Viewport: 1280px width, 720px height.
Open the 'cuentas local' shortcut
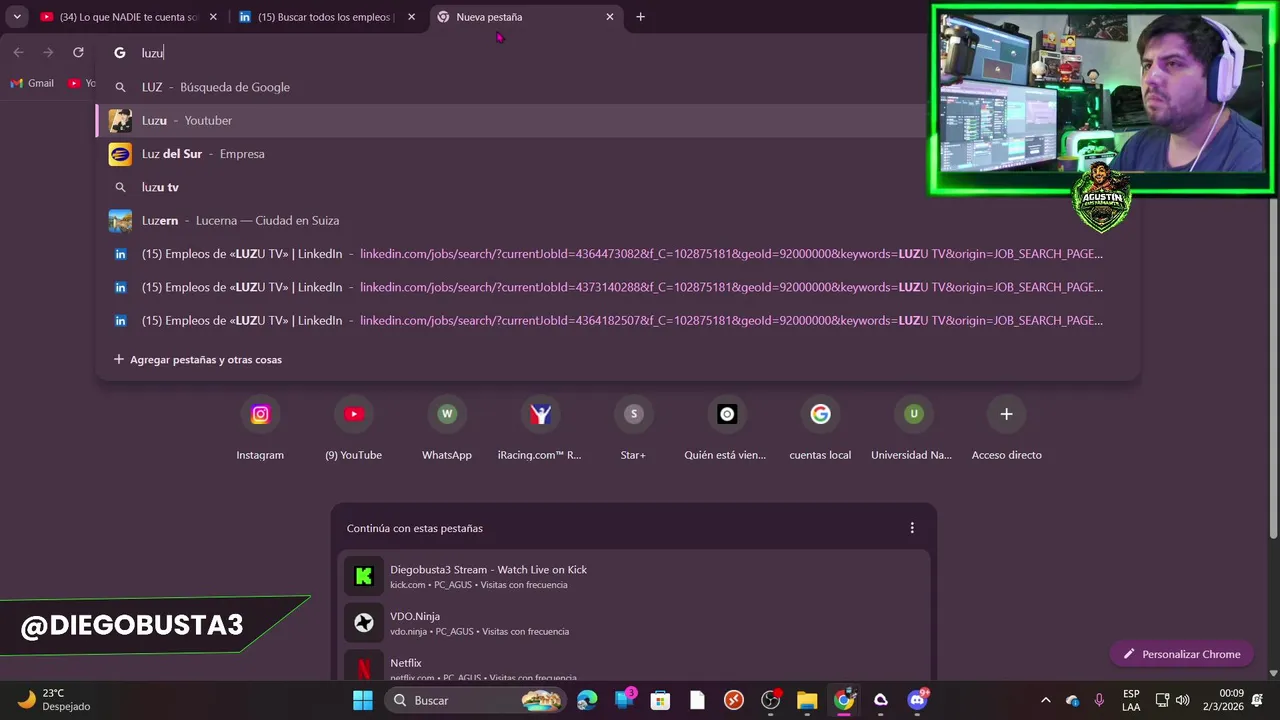[x=820, y=429]
